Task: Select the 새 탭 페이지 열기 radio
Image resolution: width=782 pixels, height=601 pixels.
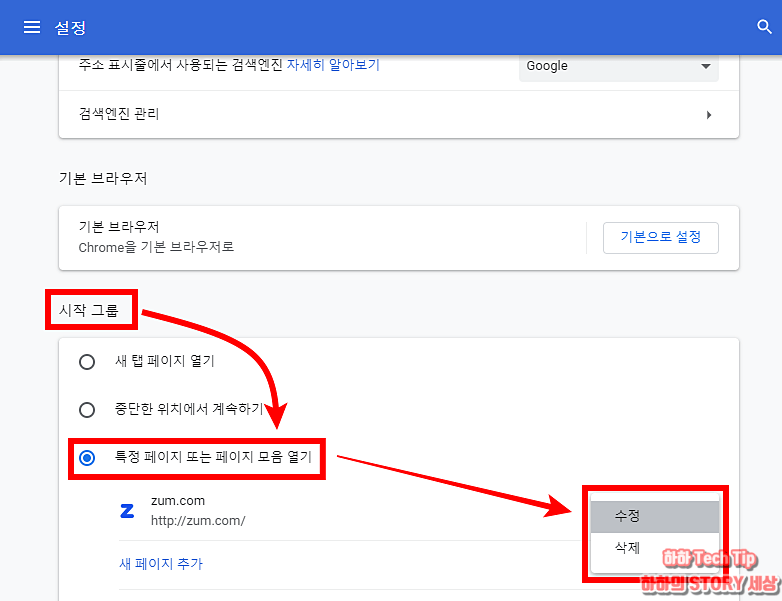Action: click(87, 362)
